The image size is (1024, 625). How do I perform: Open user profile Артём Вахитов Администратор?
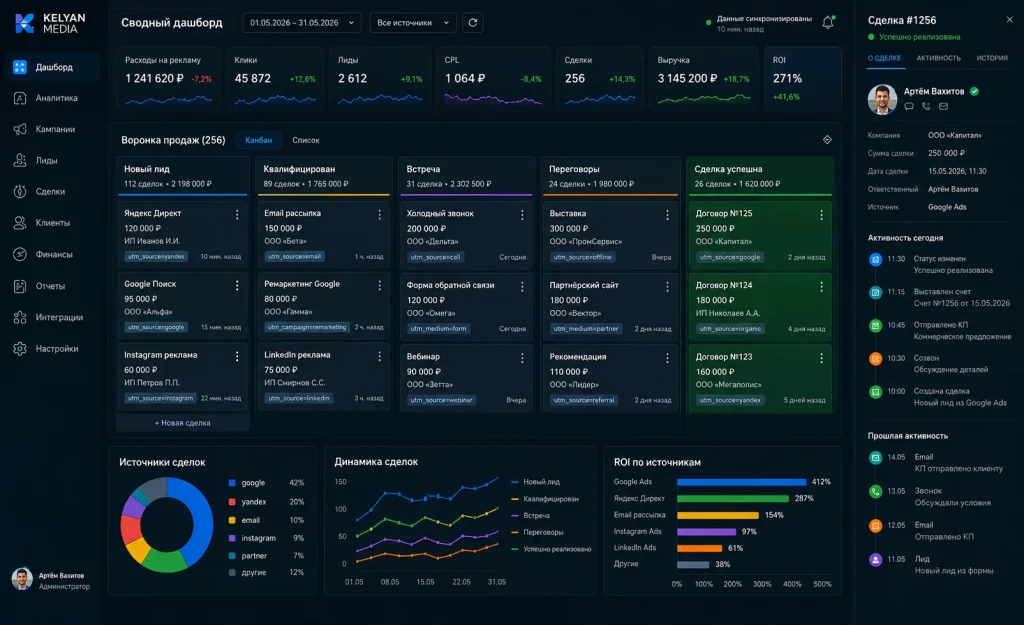coord(51,579)
